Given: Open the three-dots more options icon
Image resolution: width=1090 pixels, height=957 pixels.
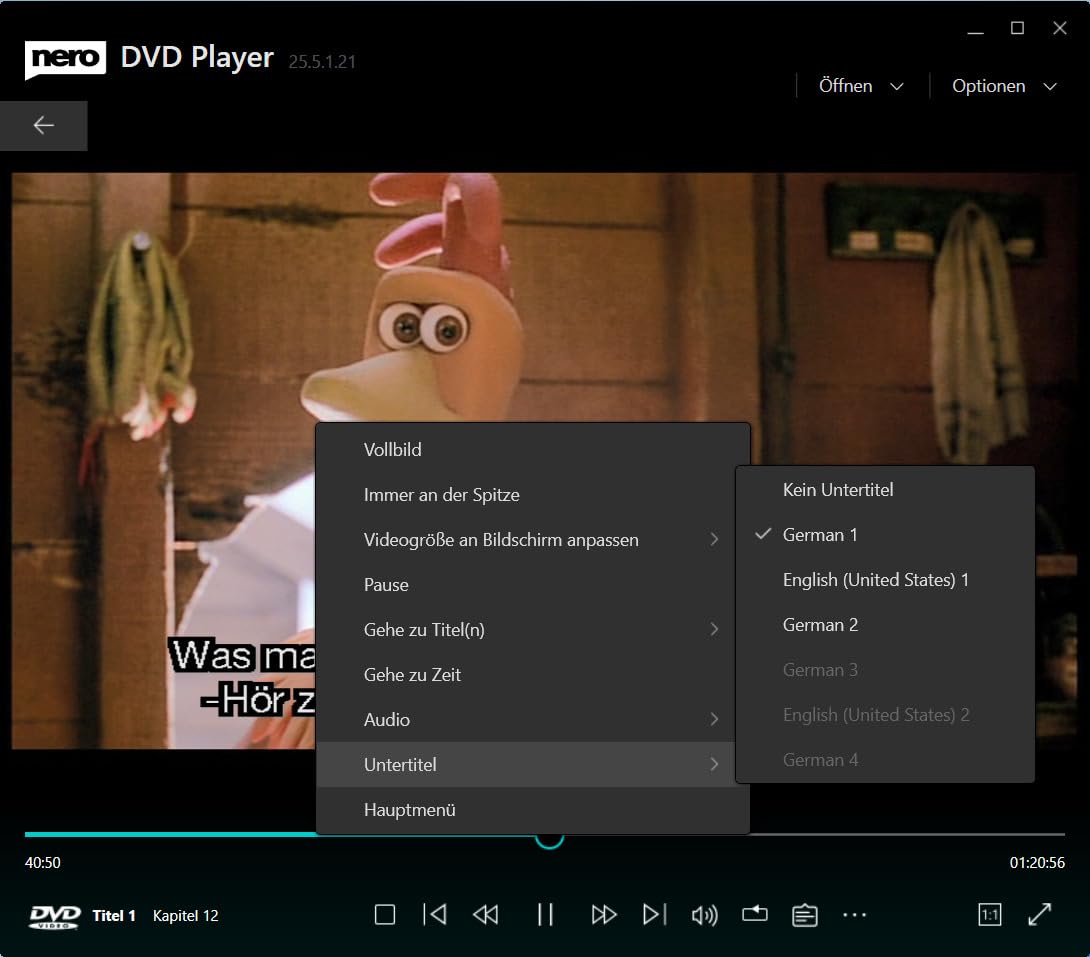Looking at the screenshot, I should (854, 915).
